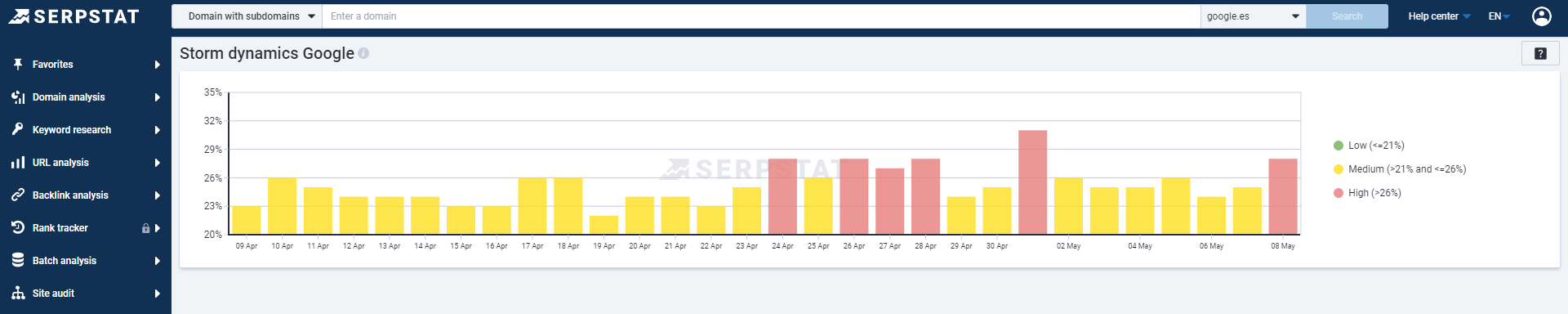1568x314 pixels.
Task: Open the user account avatar icon
Action: pyautogui.click(x=1542, y=16)
